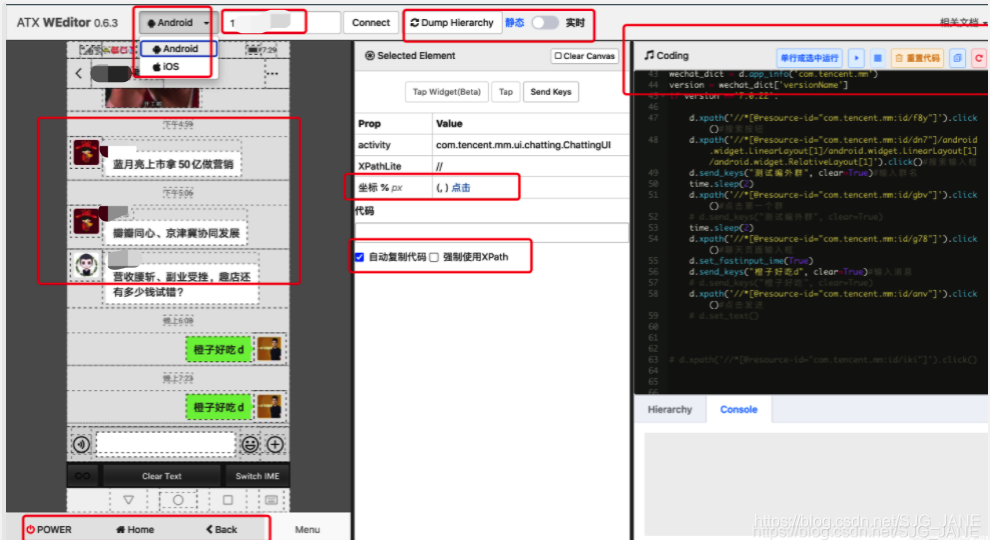Click the chat message text input box
Screen dimensions: 990x540
click(165, 443)
